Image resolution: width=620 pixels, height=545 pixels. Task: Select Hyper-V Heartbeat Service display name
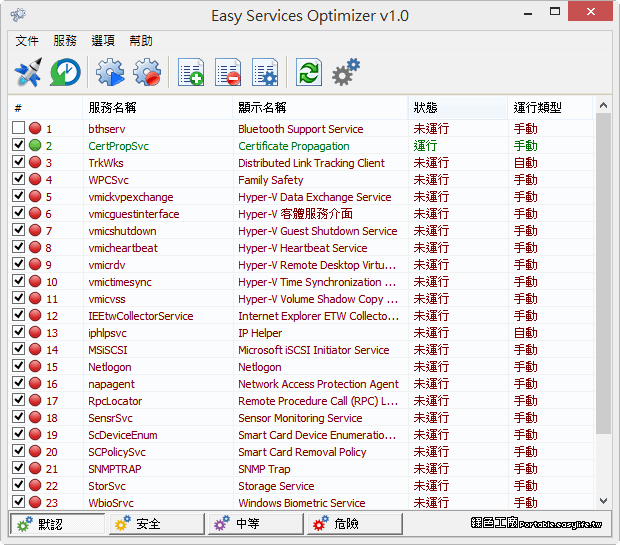(x=302, y=248)
